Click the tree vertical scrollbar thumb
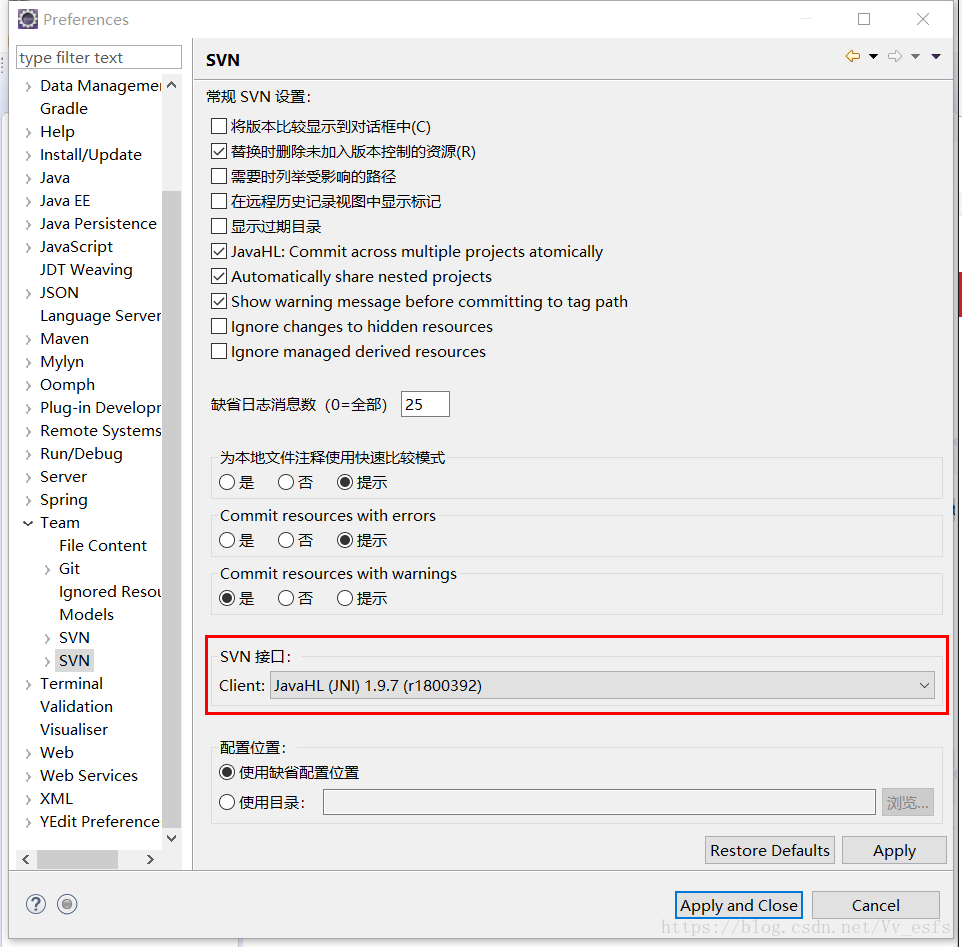The width and height of the screenshot is (962, 947). pos(172,509)
